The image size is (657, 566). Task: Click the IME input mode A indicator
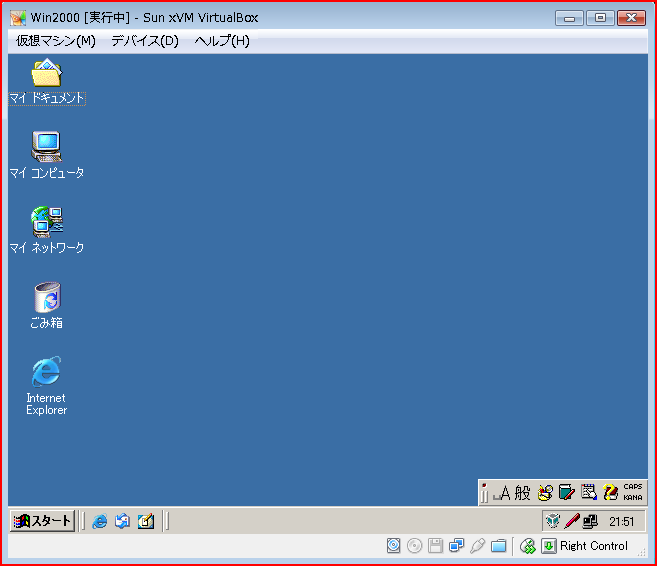tap(502, 493)
